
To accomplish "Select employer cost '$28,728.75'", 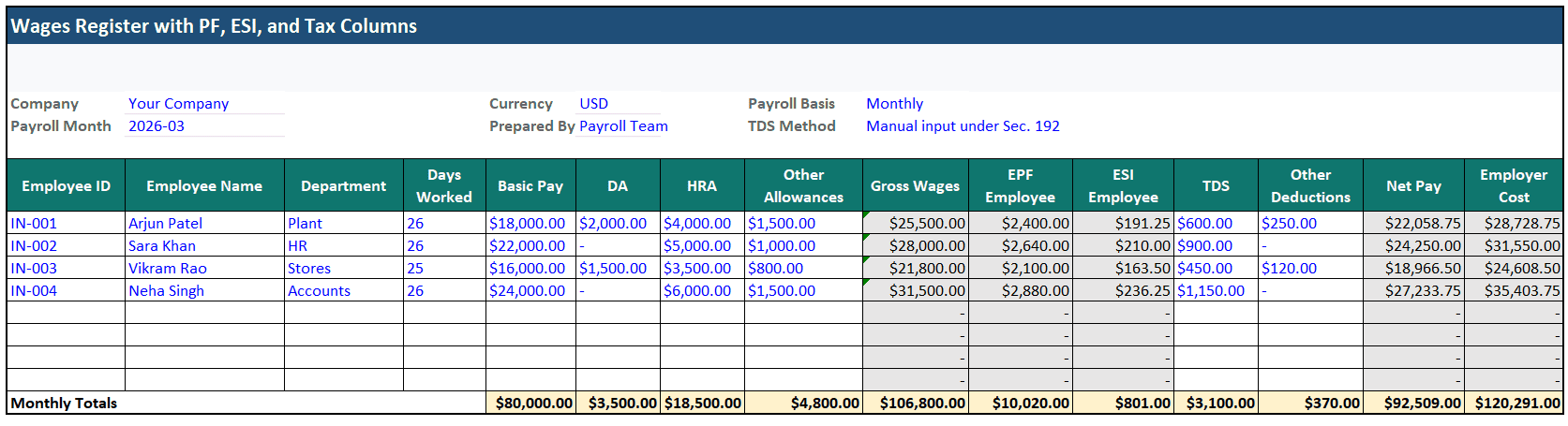I will coord(1514,223).
